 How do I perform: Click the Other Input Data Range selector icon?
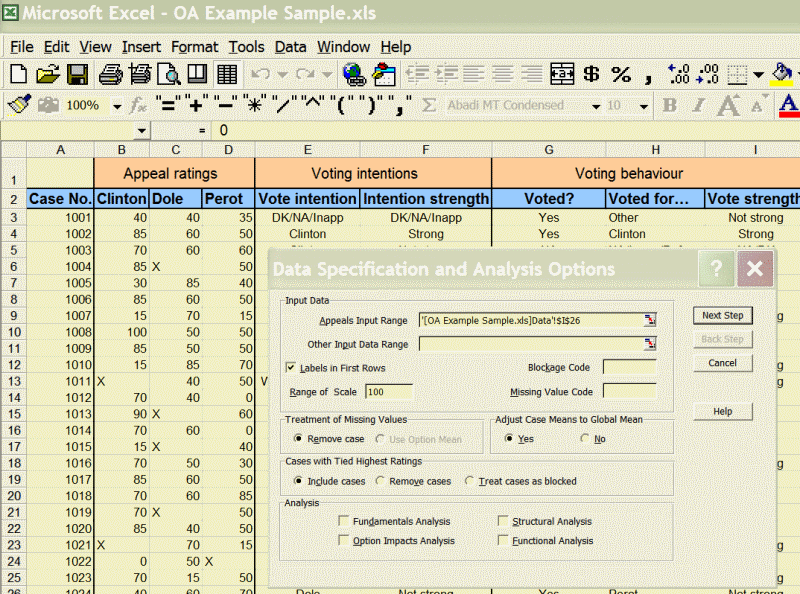pos(649,343)
